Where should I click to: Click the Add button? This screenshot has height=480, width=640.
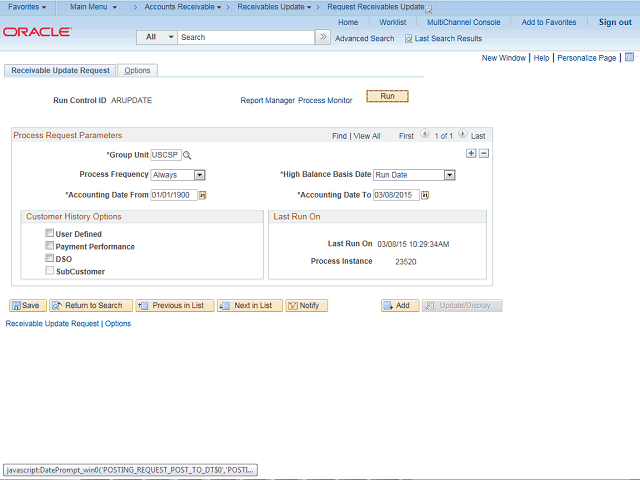pos(400,305)
